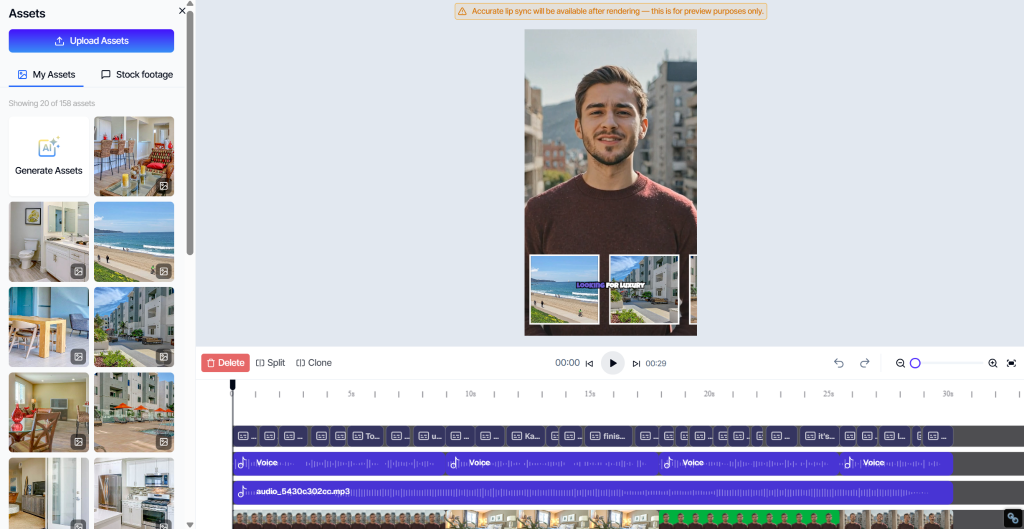
Task: Zoom out the timeline
Action: pyautogui.click(x=900, y=363)
